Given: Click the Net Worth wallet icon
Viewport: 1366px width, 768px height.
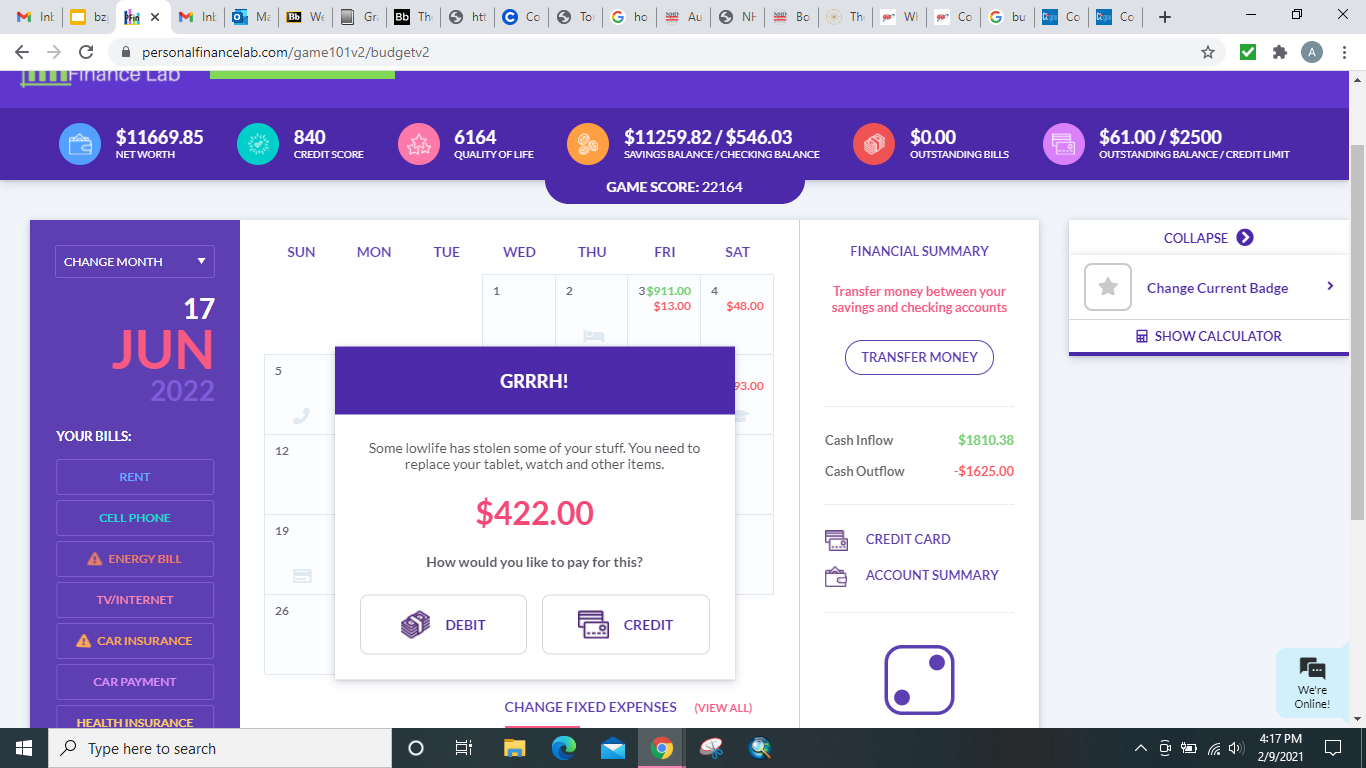Looking at the screenshot, I should pyautogui.click(x=79, y=144).
